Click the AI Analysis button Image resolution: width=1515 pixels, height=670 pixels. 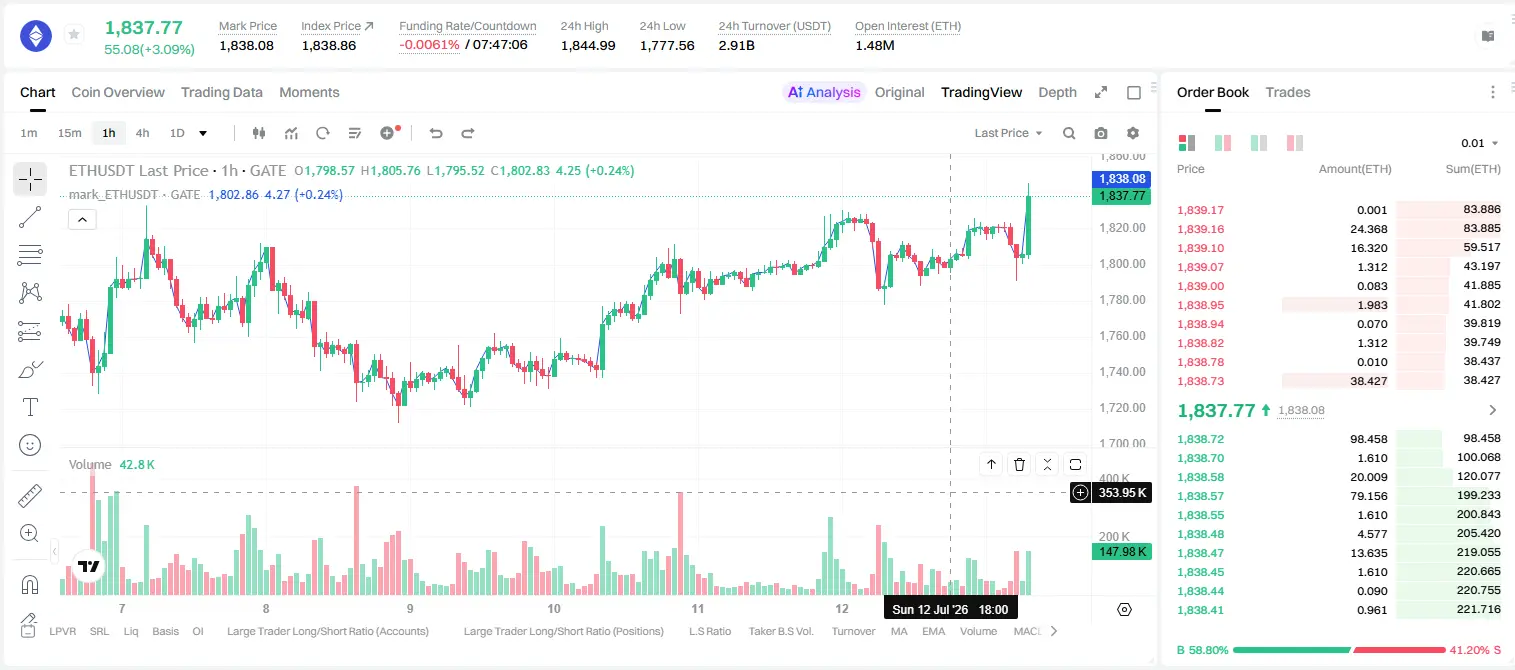click(x=824, y=92)
